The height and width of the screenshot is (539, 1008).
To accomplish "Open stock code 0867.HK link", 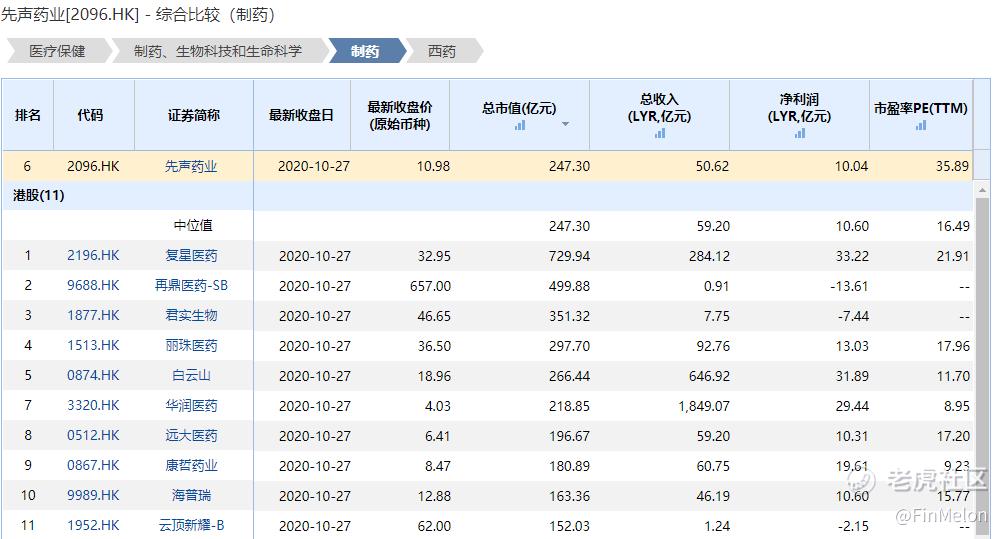I will [x=93, y=465].
